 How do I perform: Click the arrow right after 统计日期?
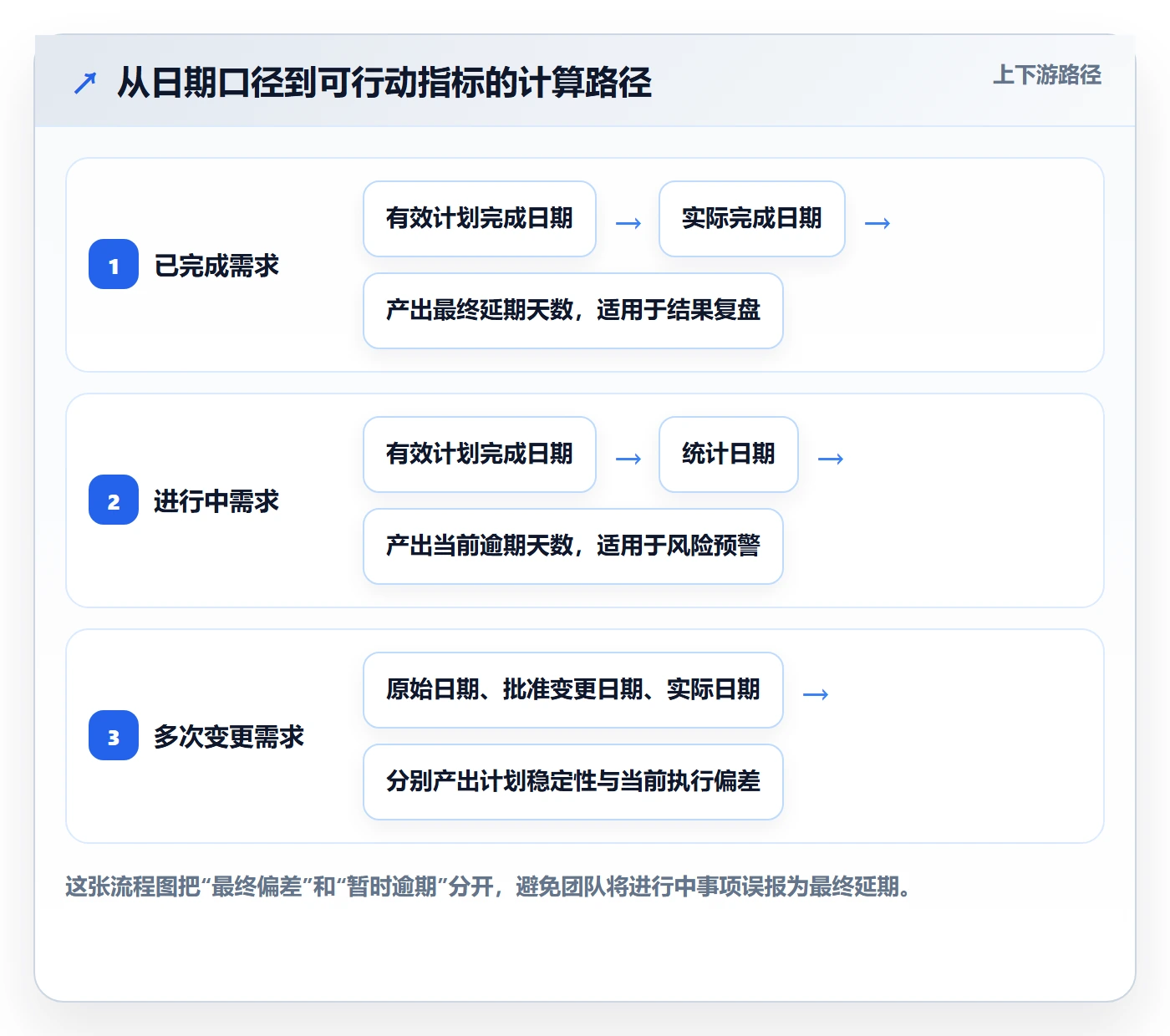[831, 459]
